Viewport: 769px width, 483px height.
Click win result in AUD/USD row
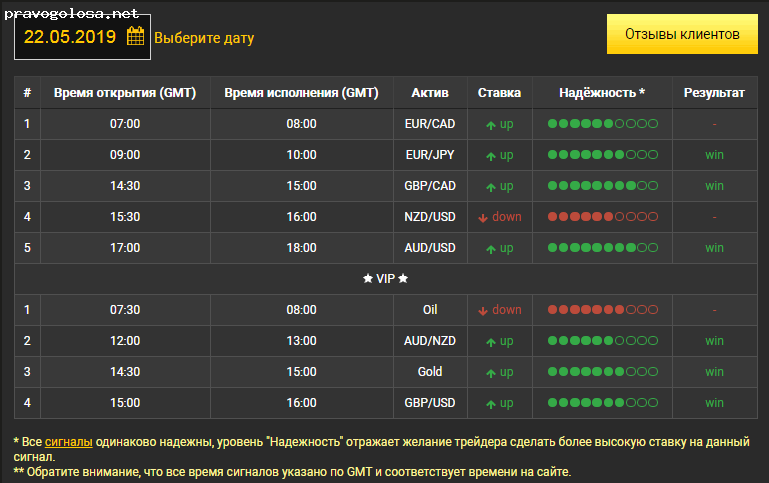(x=714, y=248)
